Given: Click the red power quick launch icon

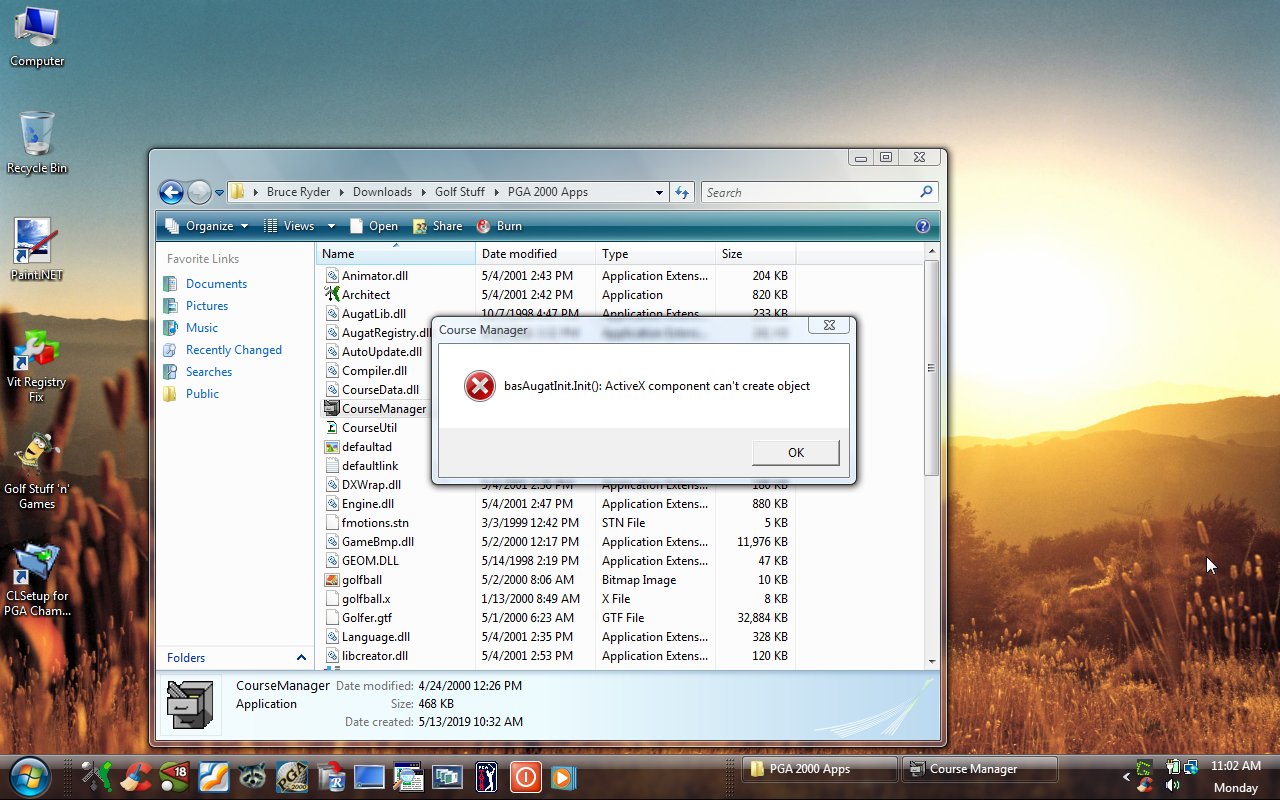Looking at the screenshot, I should tap(525, 776).
